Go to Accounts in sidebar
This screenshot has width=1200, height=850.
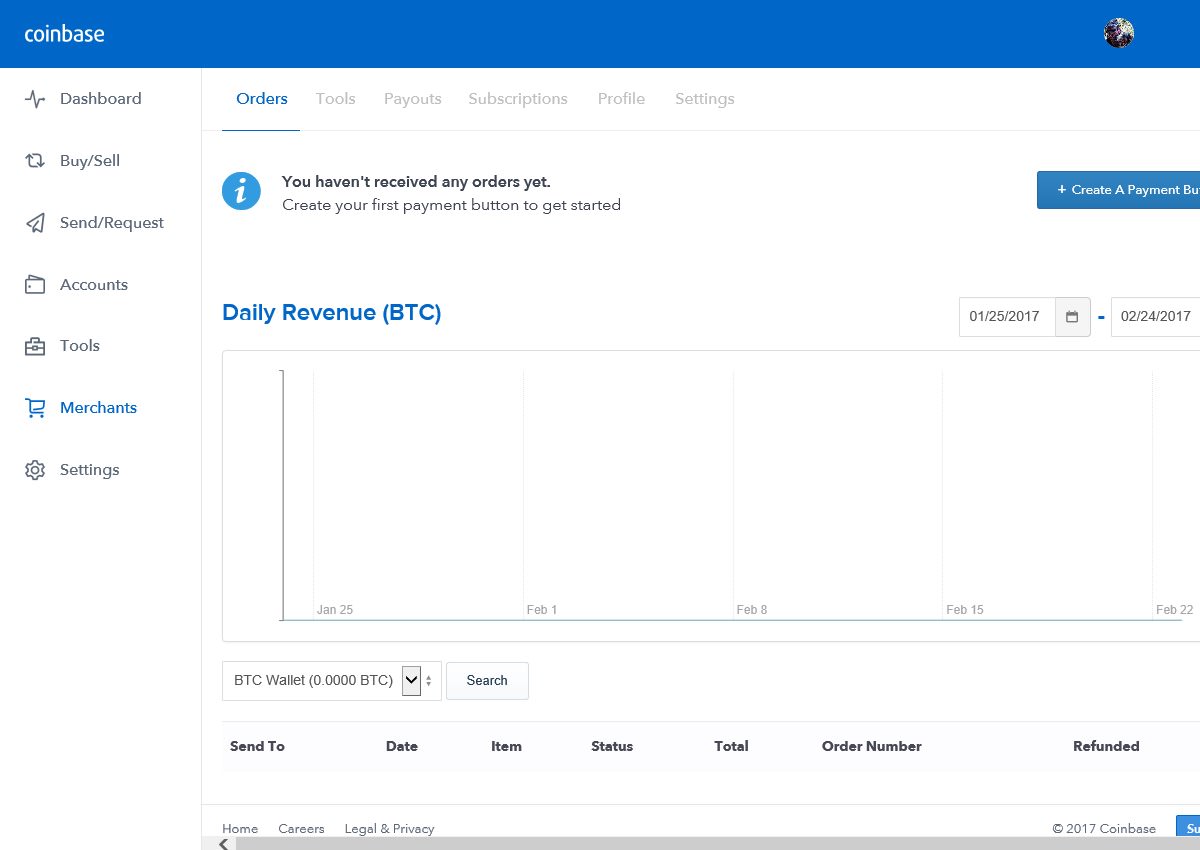tap(94, 285)
